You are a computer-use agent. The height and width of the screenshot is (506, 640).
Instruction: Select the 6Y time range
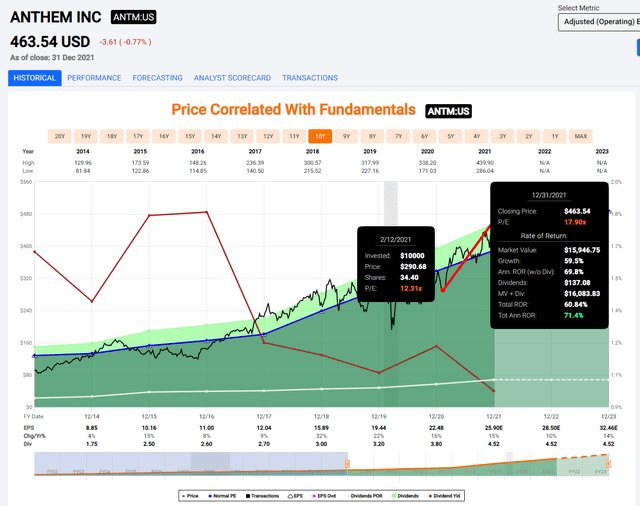click(x=424, y=136)
